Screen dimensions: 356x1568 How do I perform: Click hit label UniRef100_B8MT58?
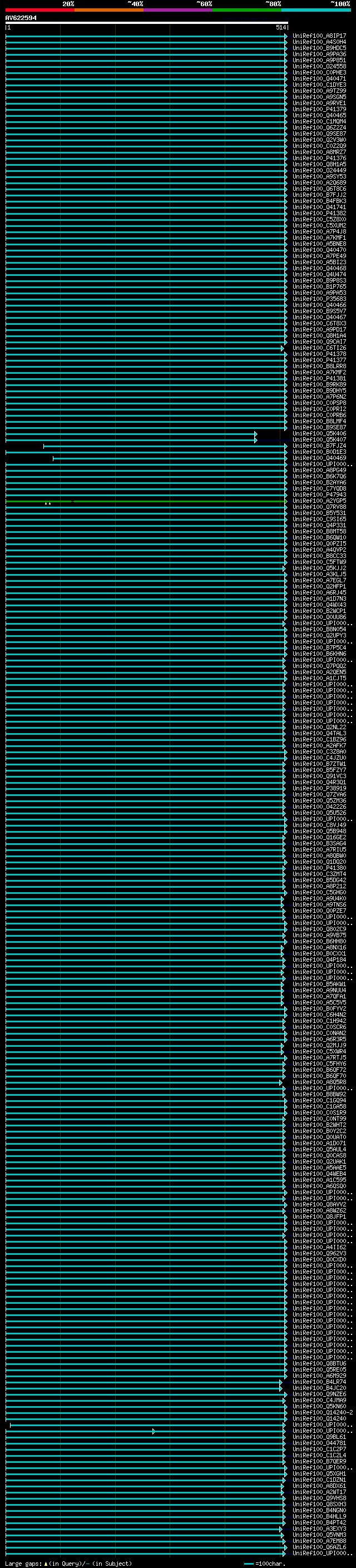click(319, 531)
